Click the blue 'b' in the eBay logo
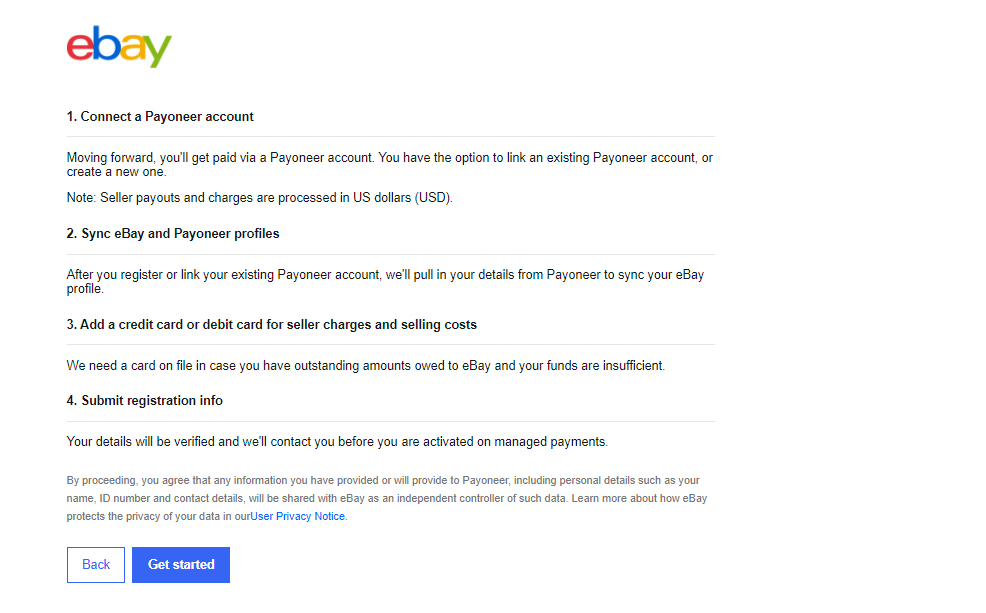 coord(106,43)
